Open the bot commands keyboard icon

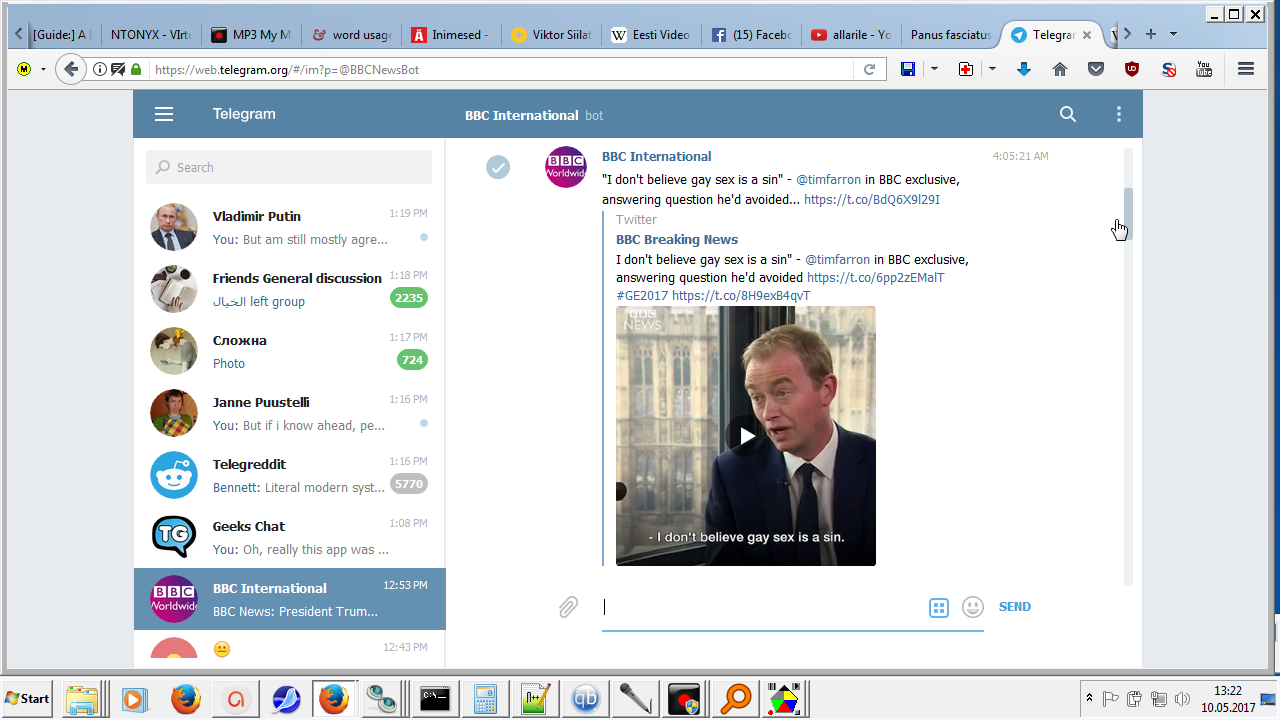(938, 607)
